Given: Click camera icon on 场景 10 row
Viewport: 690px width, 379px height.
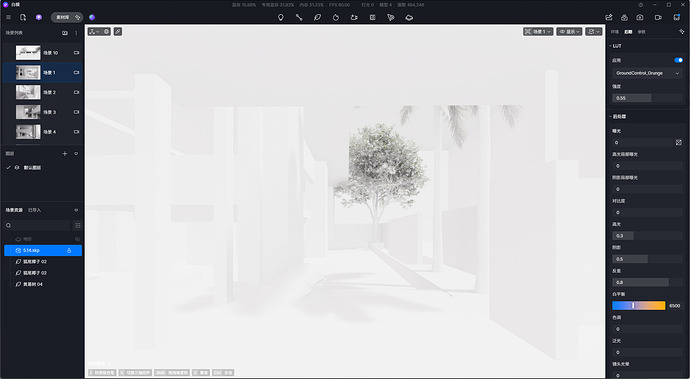Looking at the screenshot, I should pyautogui.click(x=76, y=53).
